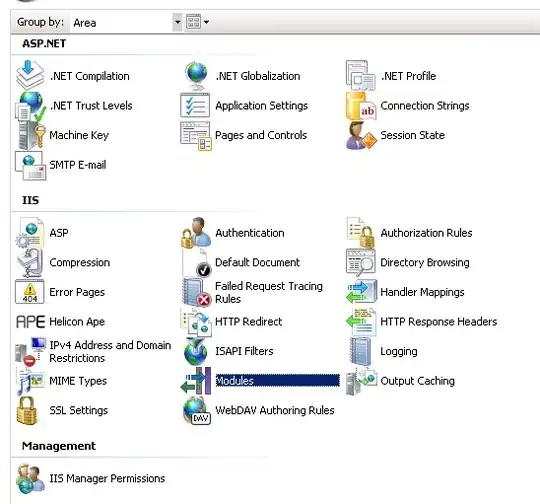The width and height of the screenshot is (540, 504).
Task: Collapse the IIS group header
Action: [30, 200]
